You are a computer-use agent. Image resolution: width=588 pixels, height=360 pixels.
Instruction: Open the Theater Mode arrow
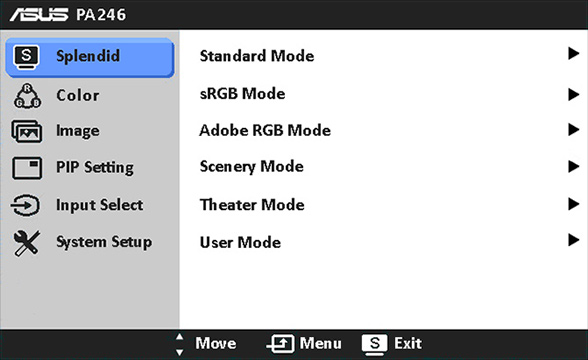[x=573, y=204]
